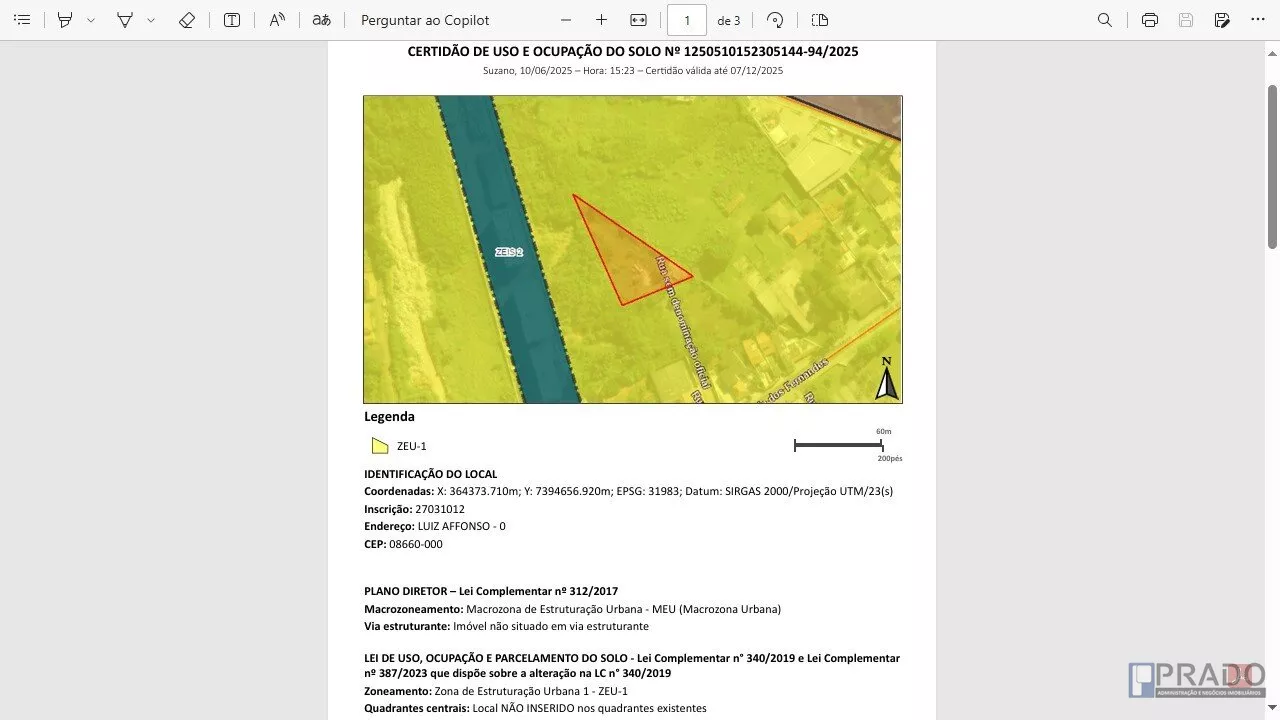
Task: Open more options ellipsis menu
Action: [x=1257, y=20]
